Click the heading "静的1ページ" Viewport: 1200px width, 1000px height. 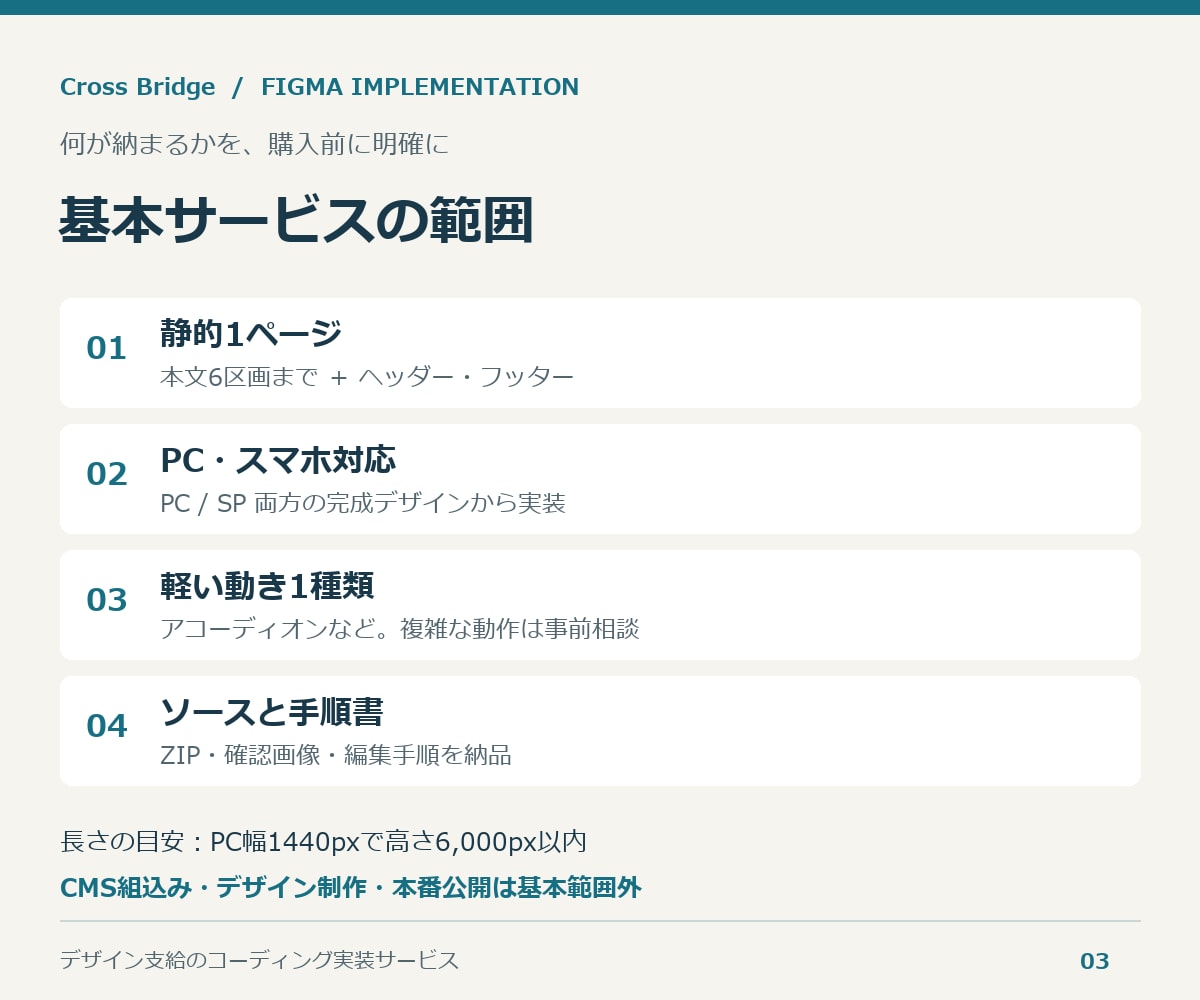[251, 333]
